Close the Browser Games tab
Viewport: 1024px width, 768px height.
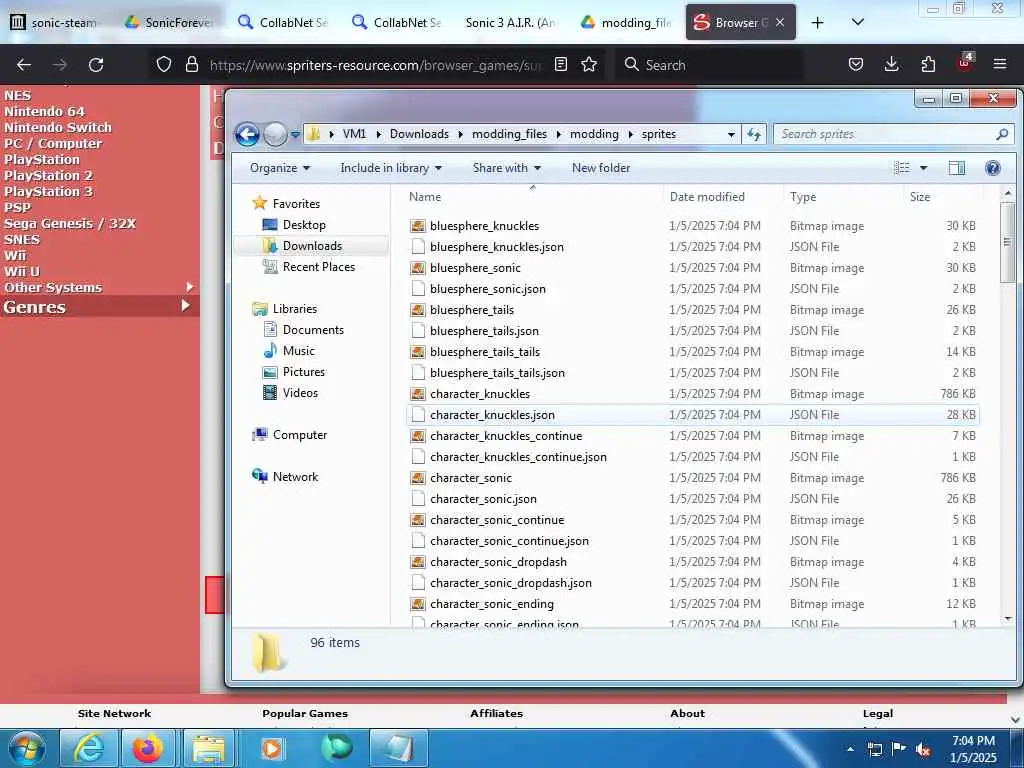780,22
